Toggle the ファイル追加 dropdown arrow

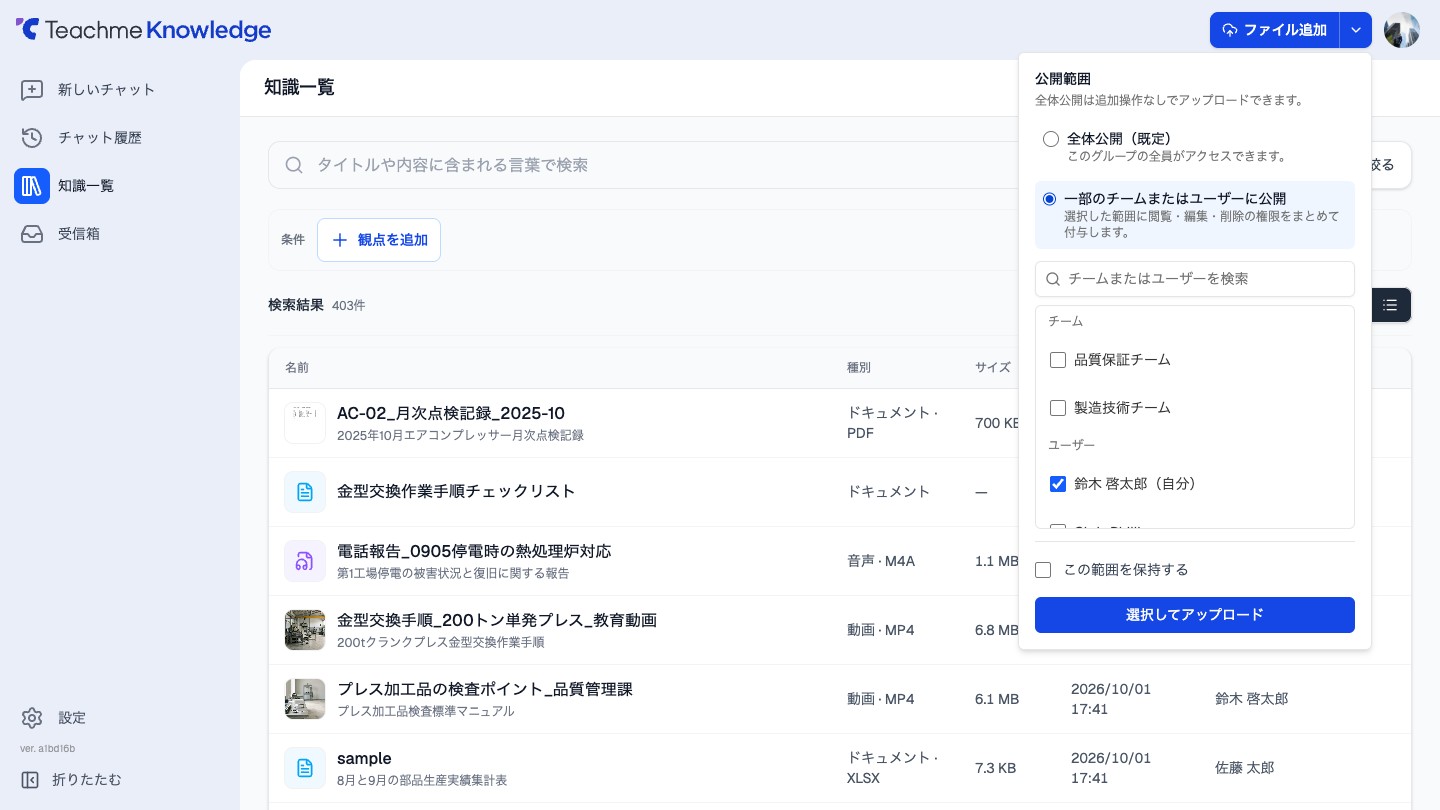(1356, 30)
